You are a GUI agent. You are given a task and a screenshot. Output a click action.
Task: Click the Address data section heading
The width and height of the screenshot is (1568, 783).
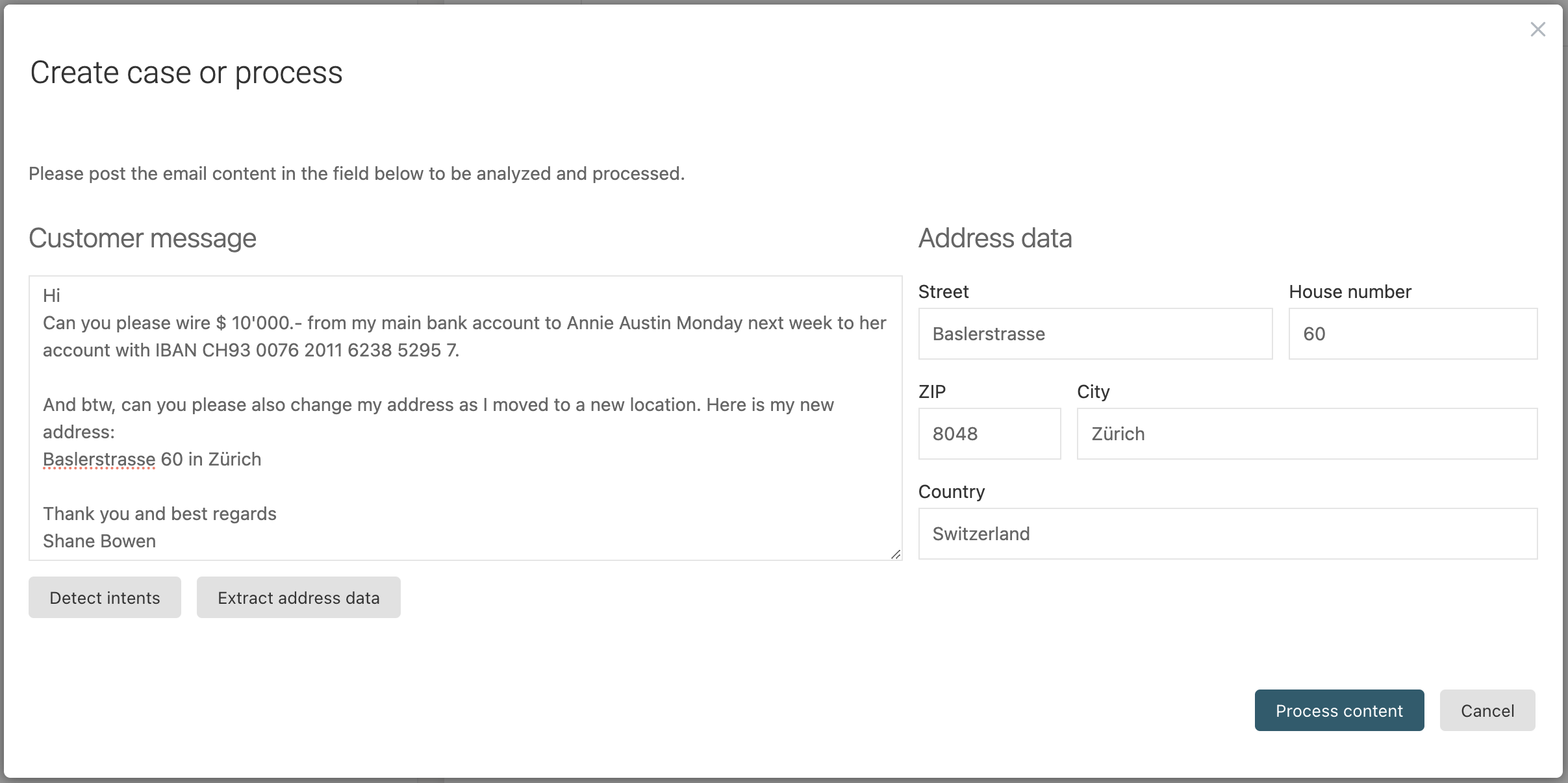click(x=994, y=238)
